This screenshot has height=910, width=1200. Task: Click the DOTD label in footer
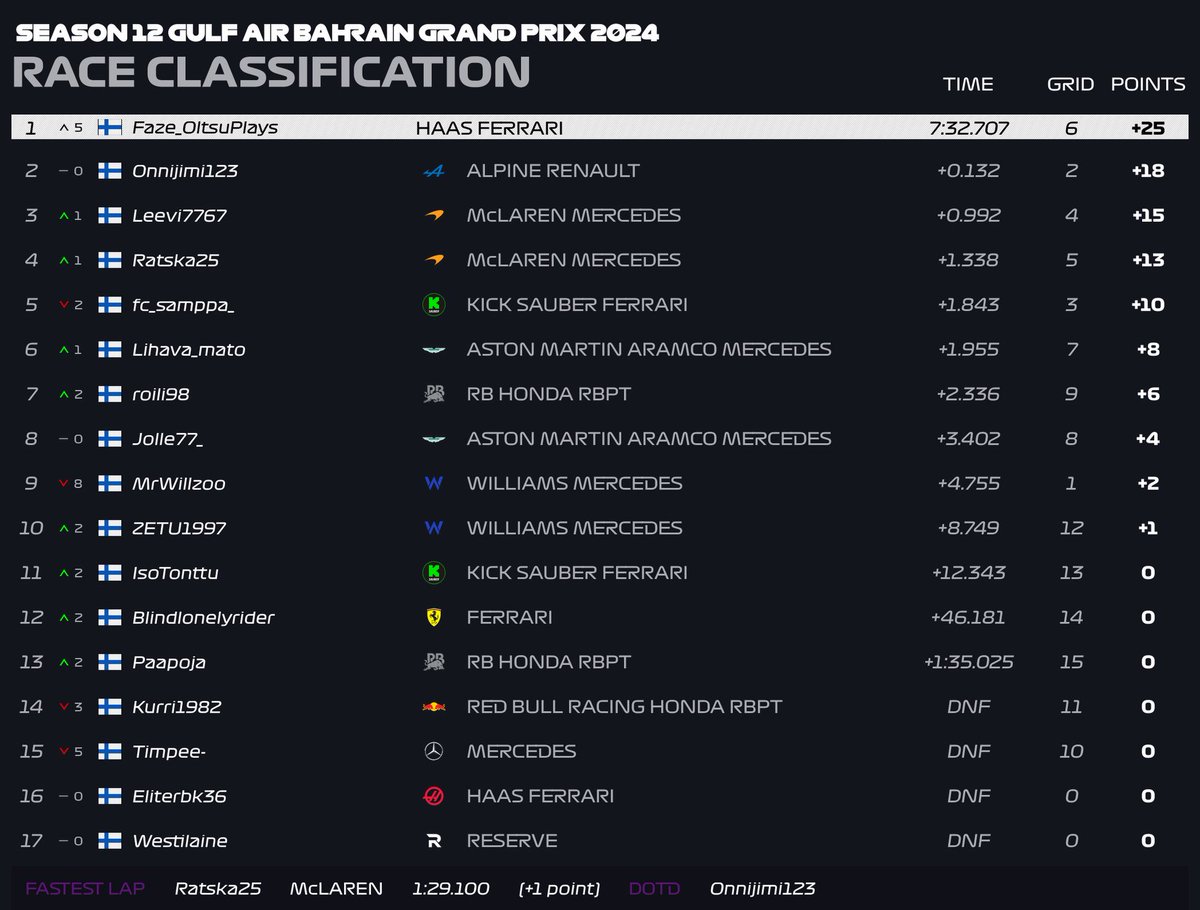tap(655, 888)
